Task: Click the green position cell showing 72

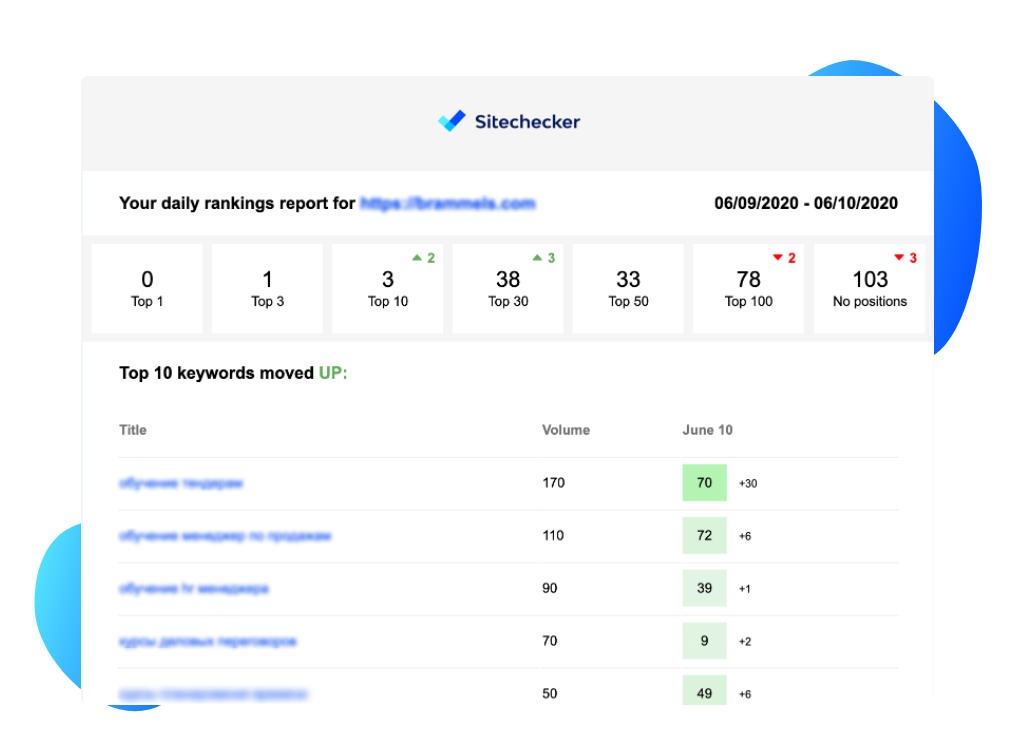Action: (705, 536)
